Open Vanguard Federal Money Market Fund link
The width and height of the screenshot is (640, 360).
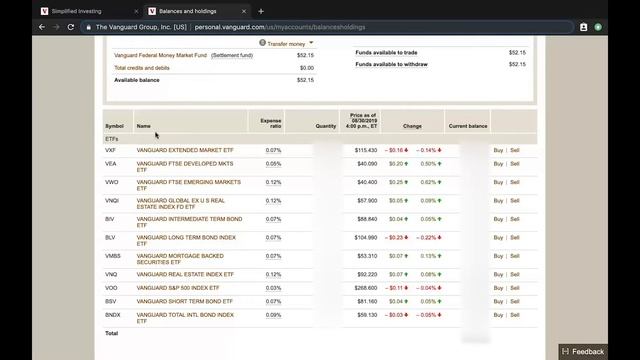pos(160,55)
